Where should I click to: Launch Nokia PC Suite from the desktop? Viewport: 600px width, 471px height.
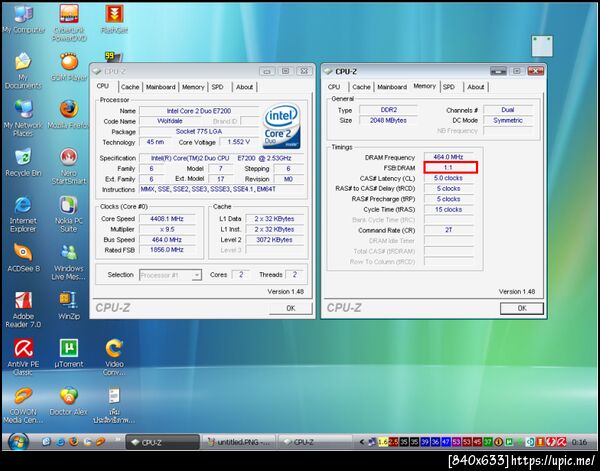69,213
